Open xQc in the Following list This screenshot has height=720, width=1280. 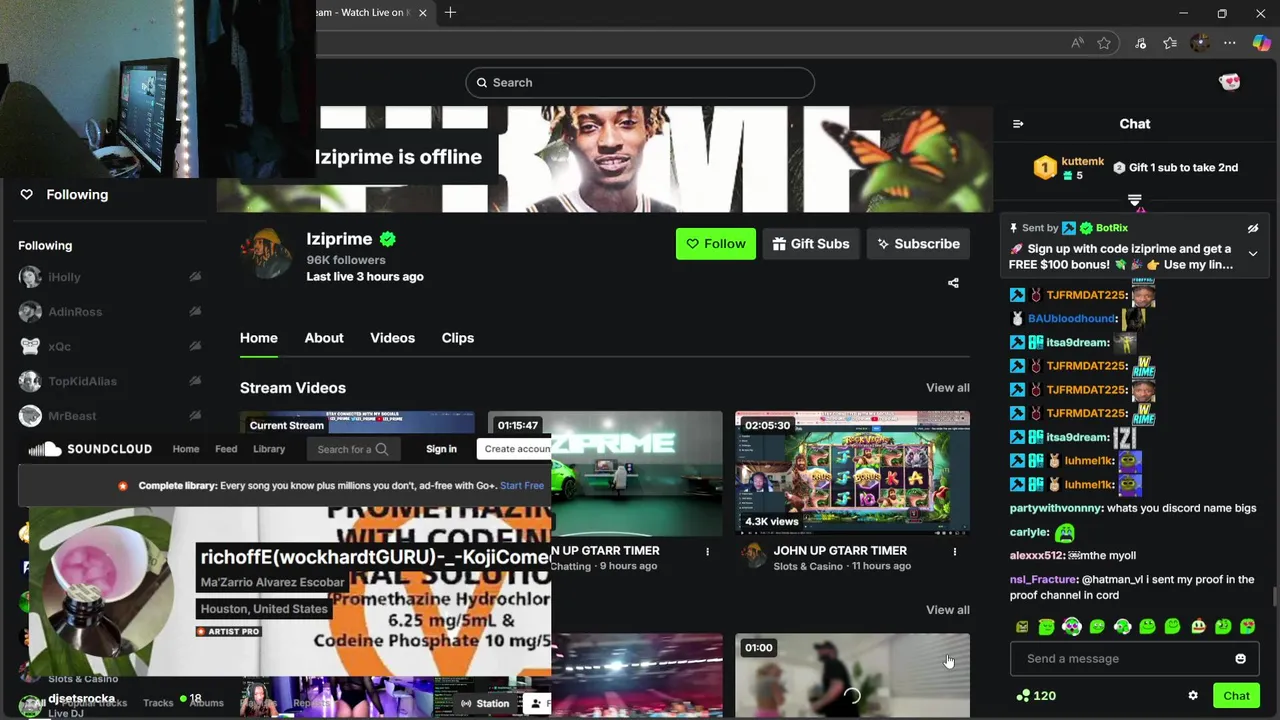point(59,347)
